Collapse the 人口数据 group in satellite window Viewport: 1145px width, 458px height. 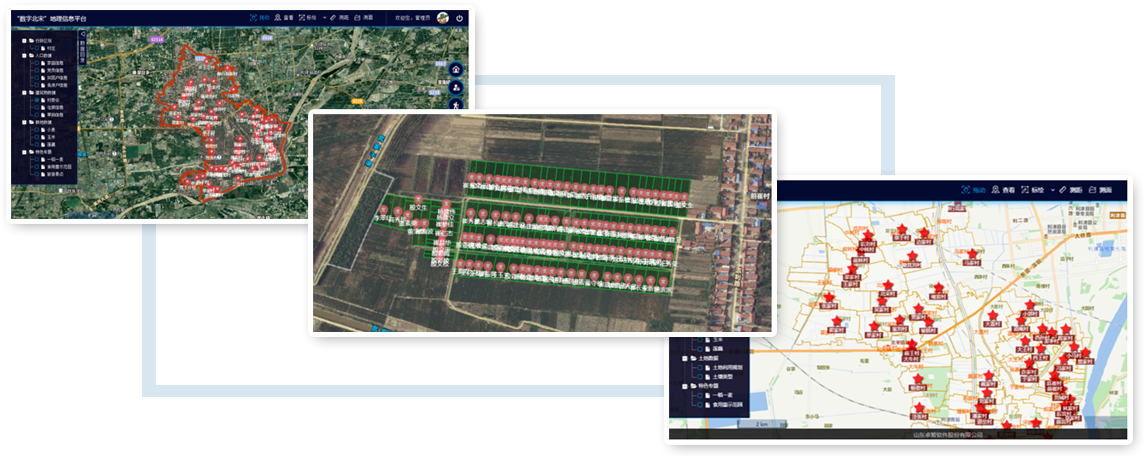coord(24,56)
